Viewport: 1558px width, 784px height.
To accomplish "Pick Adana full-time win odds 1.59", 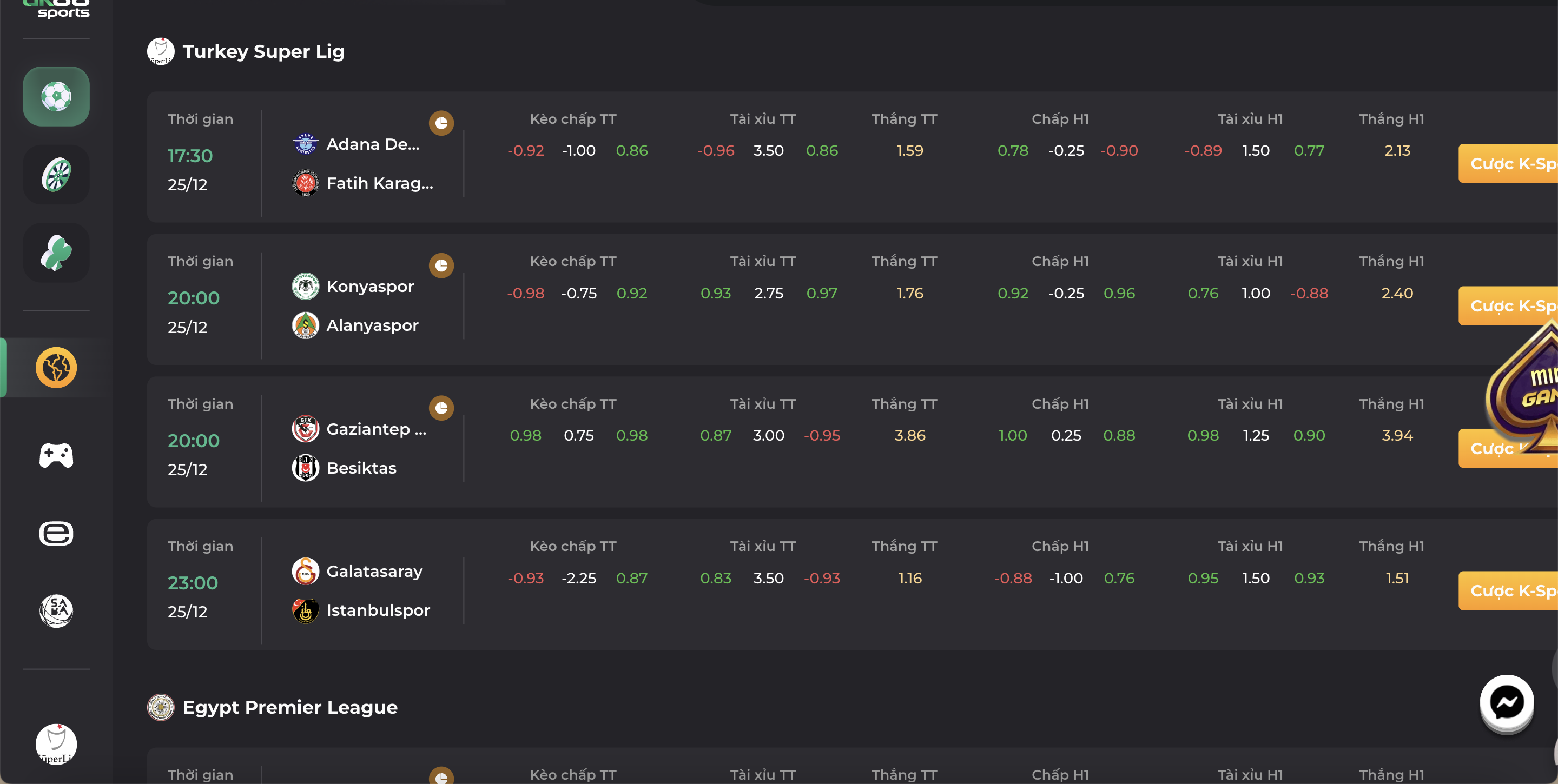I will tap(909, 150).
